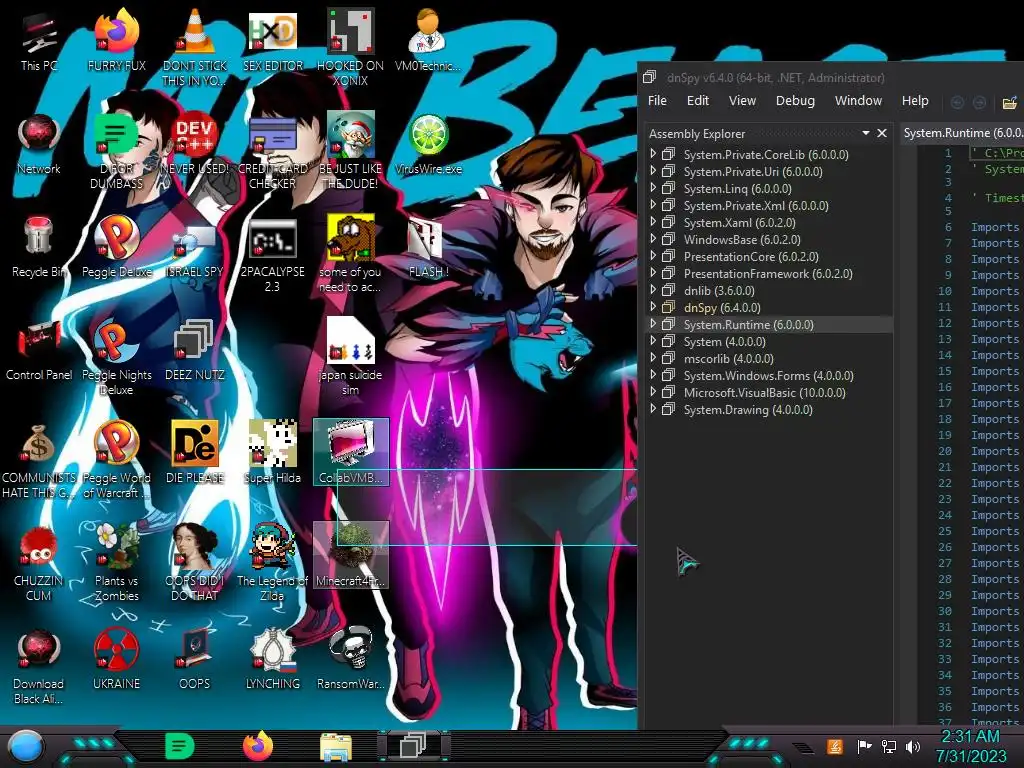Viewport: 1024px width, 768px height.
Task: Open the Window menu in dnSpy
Action: (x=858, y=101)
